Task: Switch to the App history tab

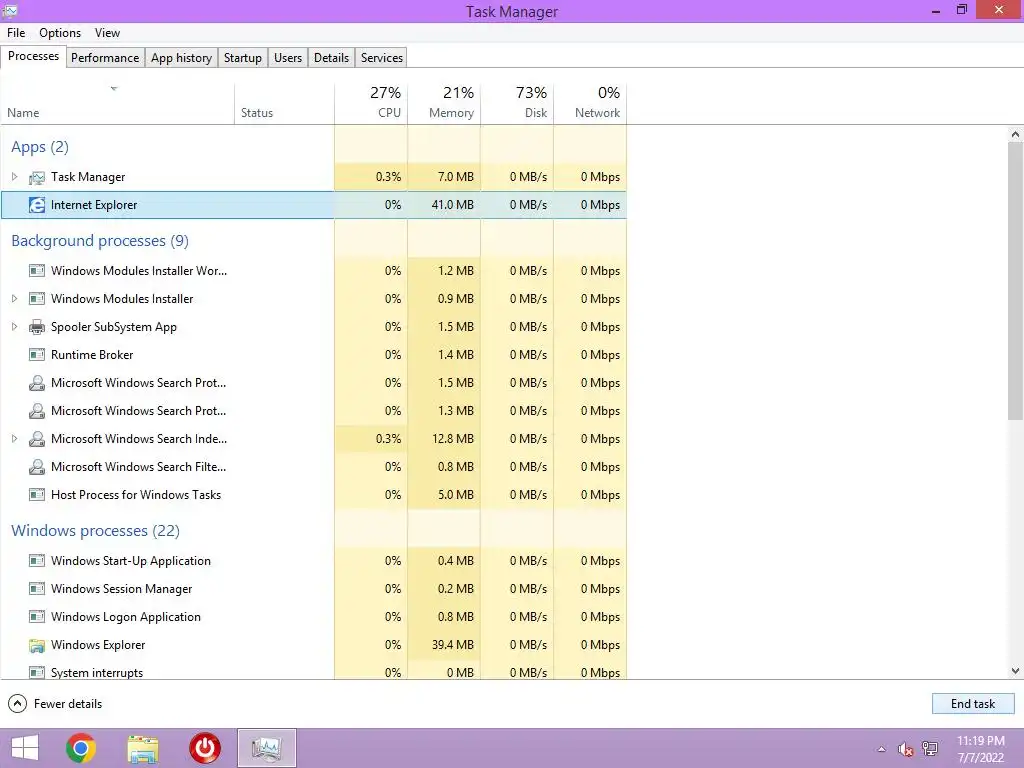Action: pyautogui.click(x=182, y=57)
